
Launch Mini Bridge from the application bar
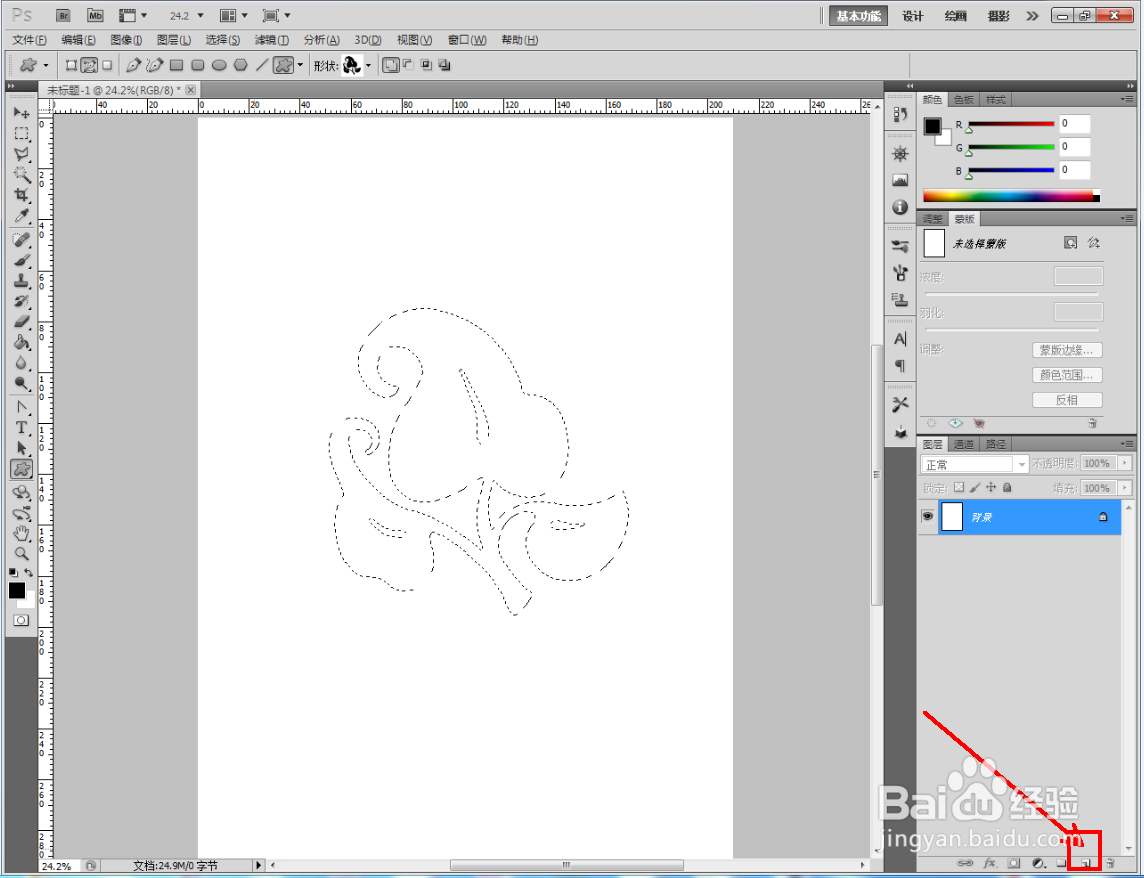[95, 15]
